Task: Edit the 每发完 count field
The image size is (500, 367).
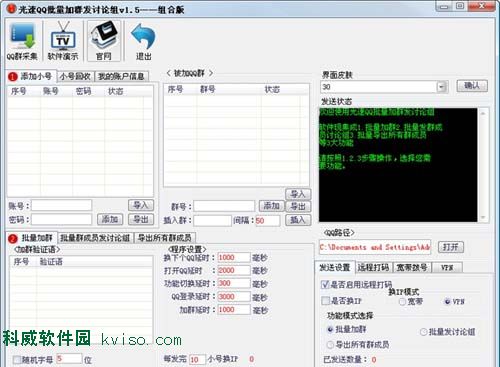Action: [x=197, y=360]
